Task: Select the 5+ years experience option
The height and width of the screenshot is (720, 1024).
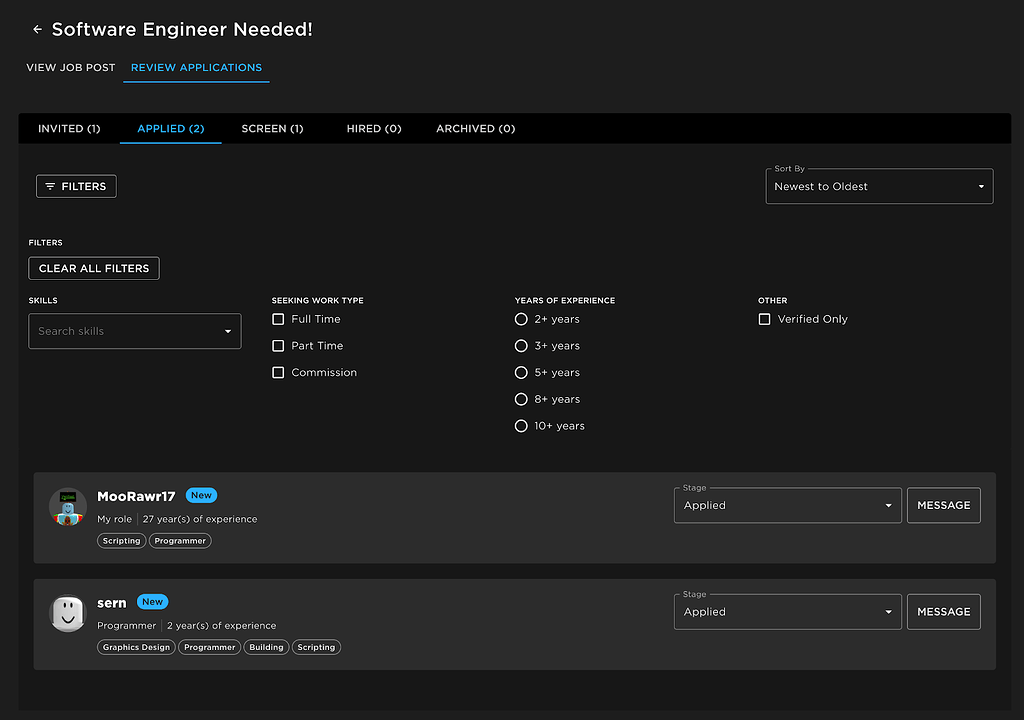Action: pyautogui.click(x=521, y=373)
